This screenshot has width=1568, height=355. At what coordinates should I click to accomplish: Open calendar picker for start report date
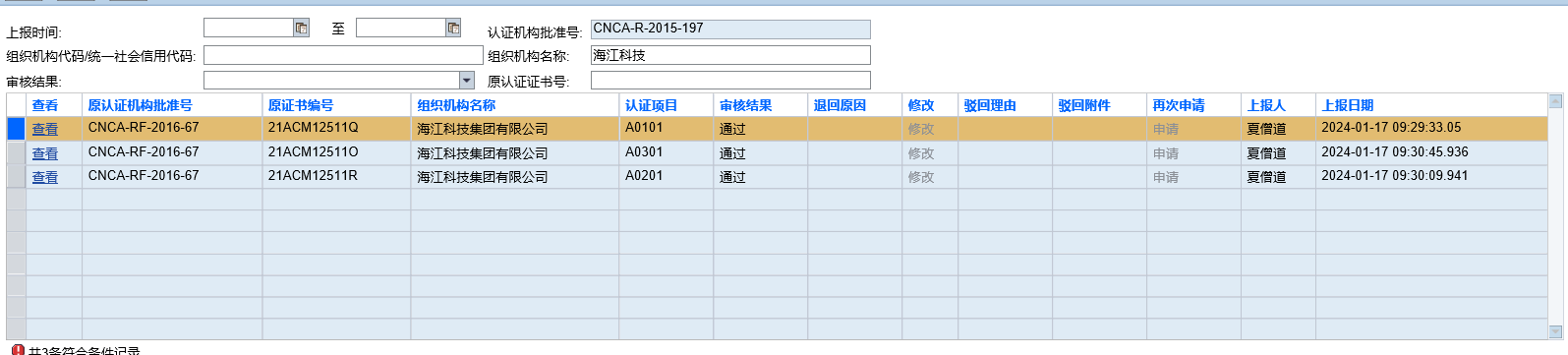(302, 29)
